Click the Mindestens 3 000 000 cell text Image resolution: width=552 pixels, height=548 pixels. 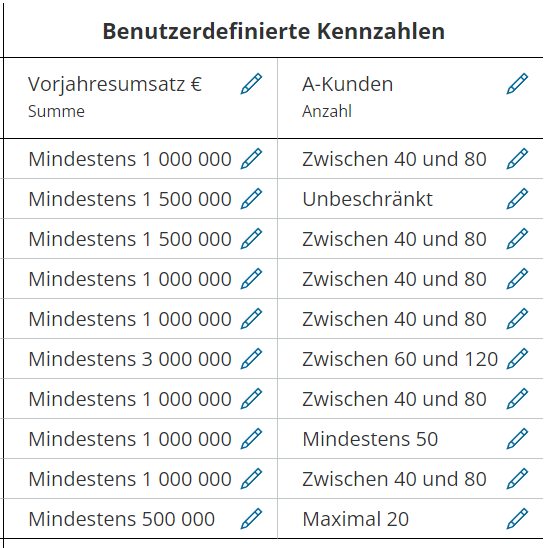click(x=130, y=359)
